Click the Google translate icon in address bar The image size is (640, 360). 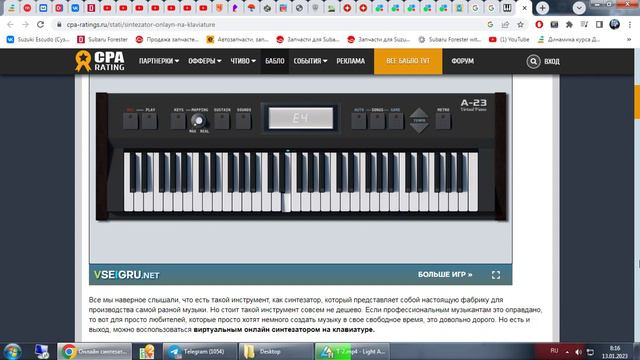(490, 24)
